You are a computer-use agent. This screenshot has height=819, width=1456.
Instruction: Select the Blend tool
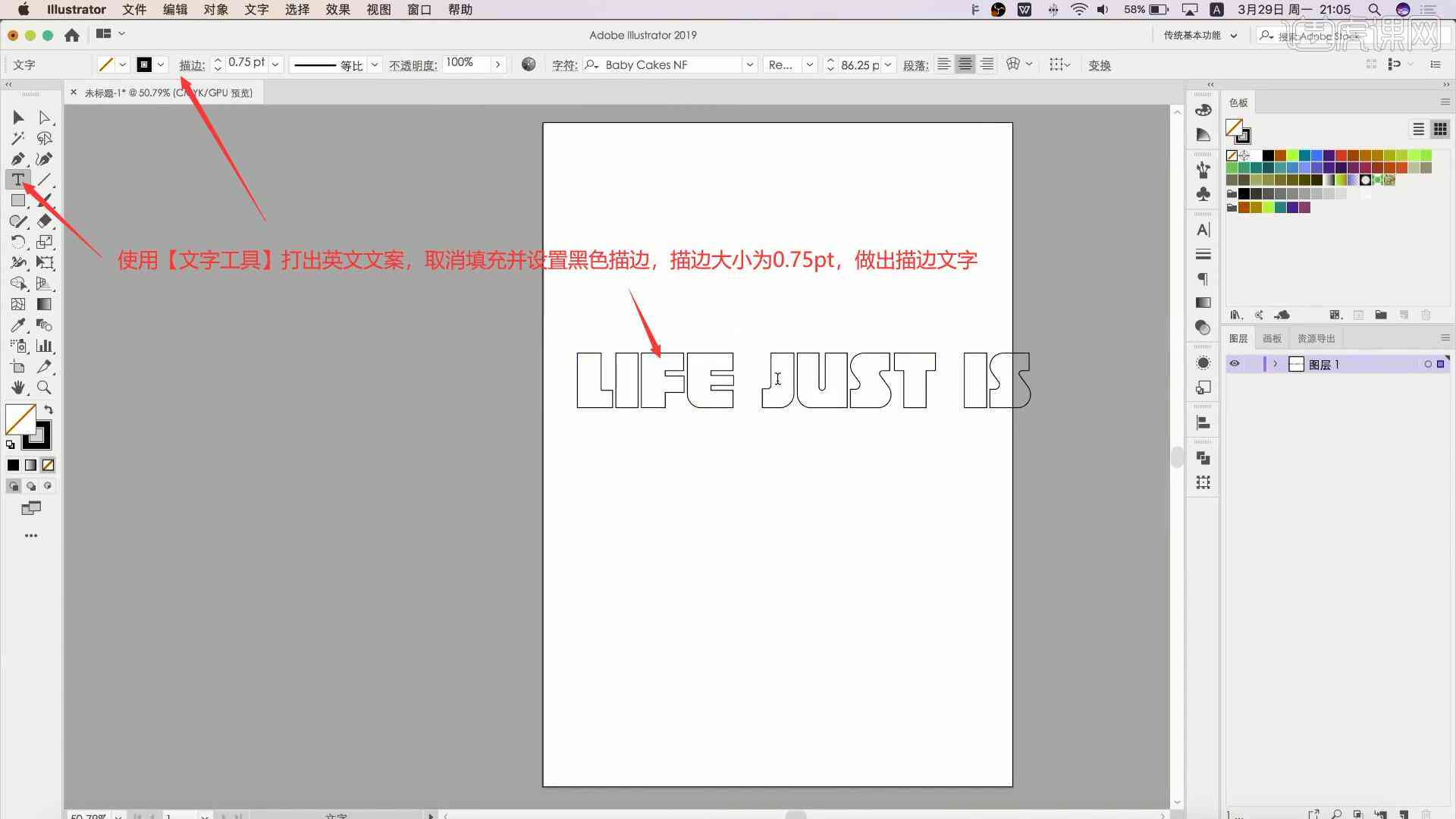coord(45,325)
